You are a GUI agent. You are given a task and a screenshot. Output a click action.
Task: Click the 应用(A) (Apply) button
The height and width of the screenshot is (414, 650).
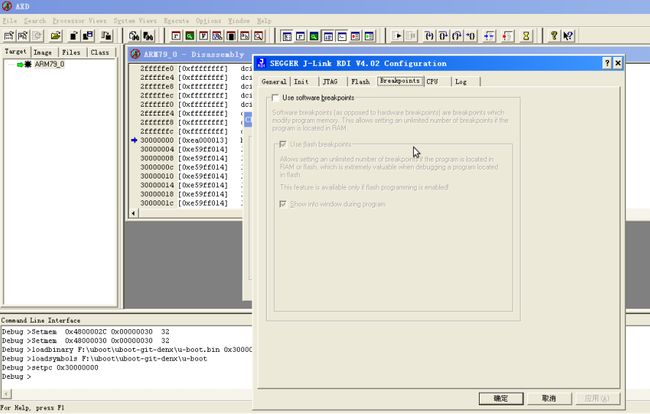tap(597, 398)
